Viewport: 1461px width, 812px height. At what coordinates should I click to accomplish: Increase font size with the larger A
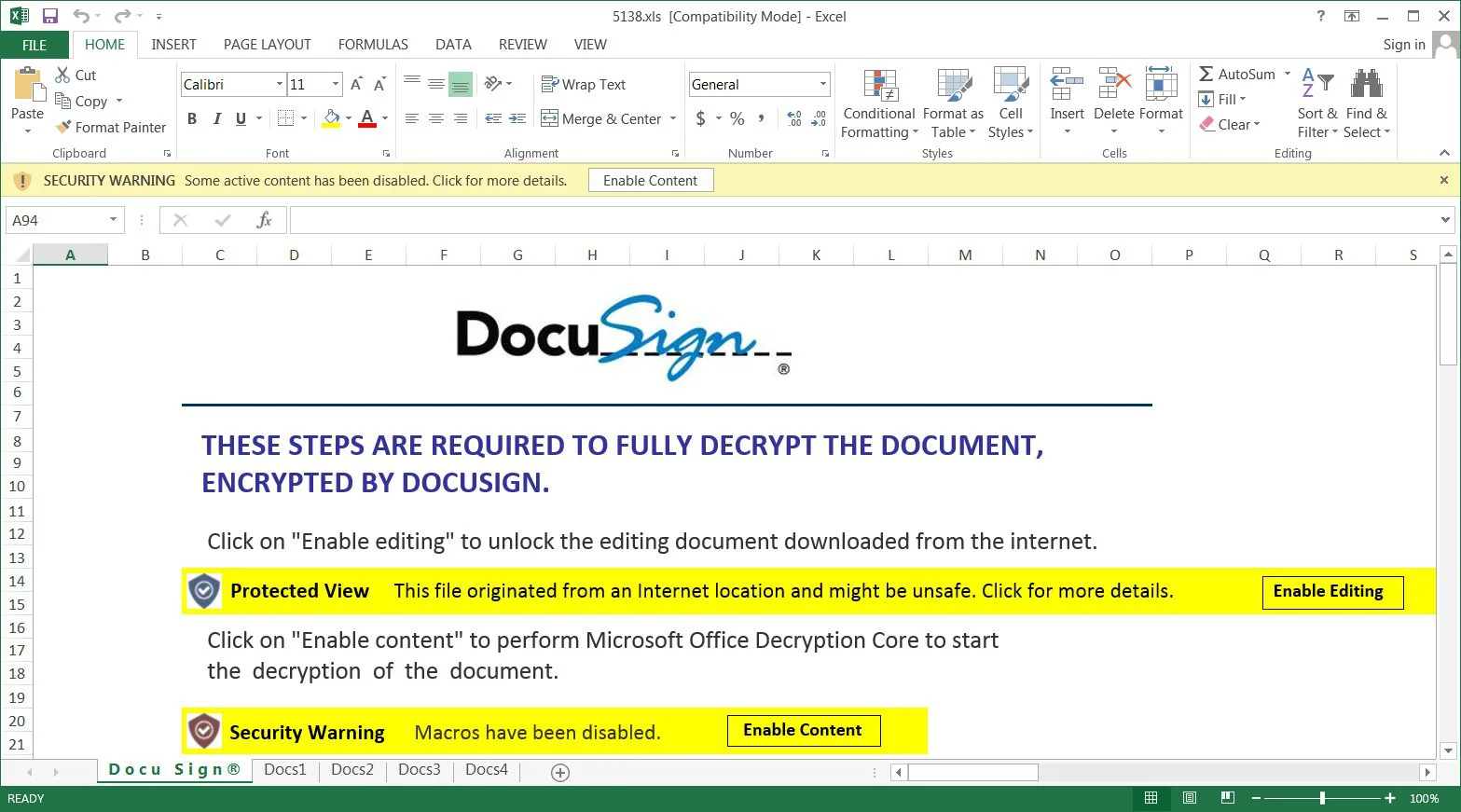356,85
